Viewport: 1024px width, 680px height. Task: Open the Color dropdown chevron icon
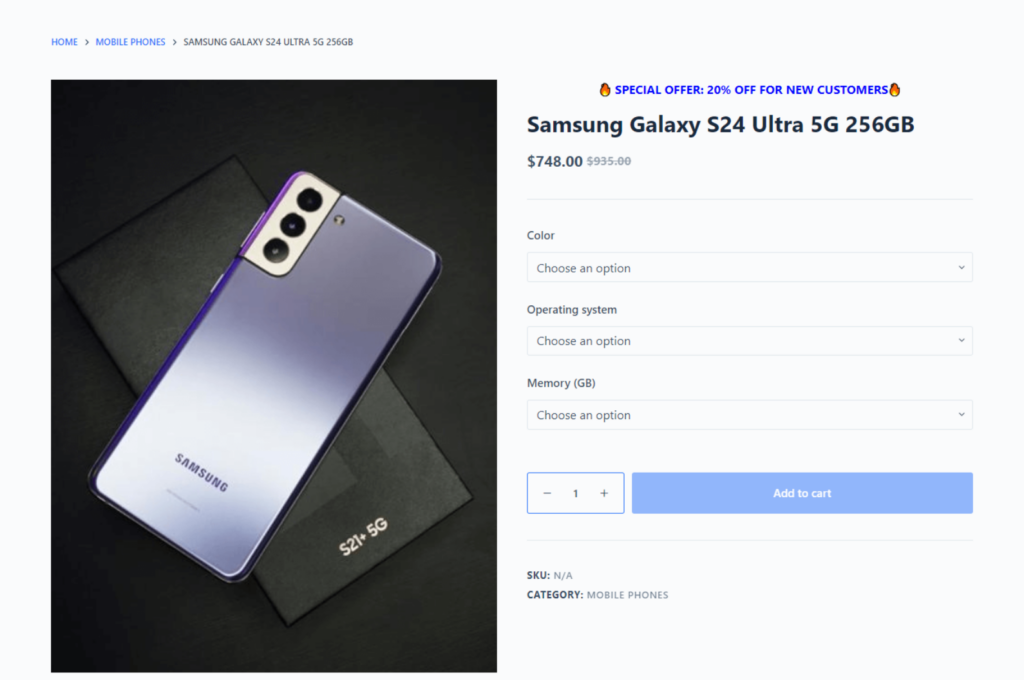tap(963, 267)
